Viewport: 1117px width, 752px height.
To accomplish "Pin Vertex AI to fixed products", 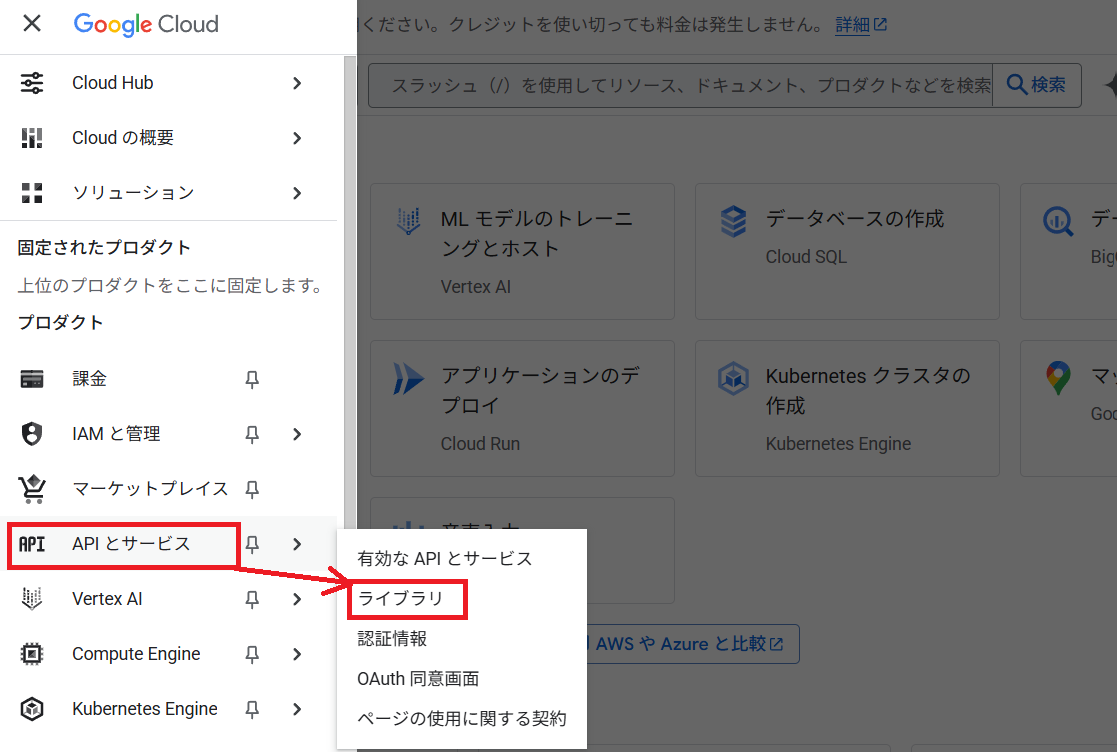I will (x=251, y=599).
